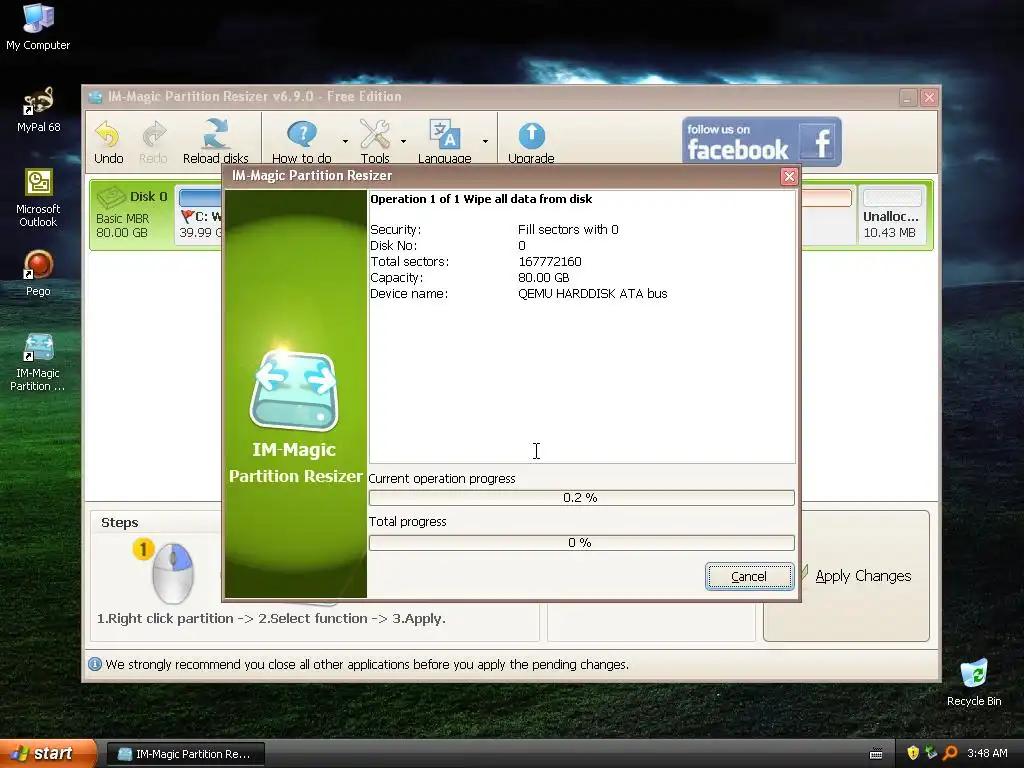The width and height of the screenshot is (1024, 768).
Task: Click the security shield tray icon
Action: tap(913, 753)
